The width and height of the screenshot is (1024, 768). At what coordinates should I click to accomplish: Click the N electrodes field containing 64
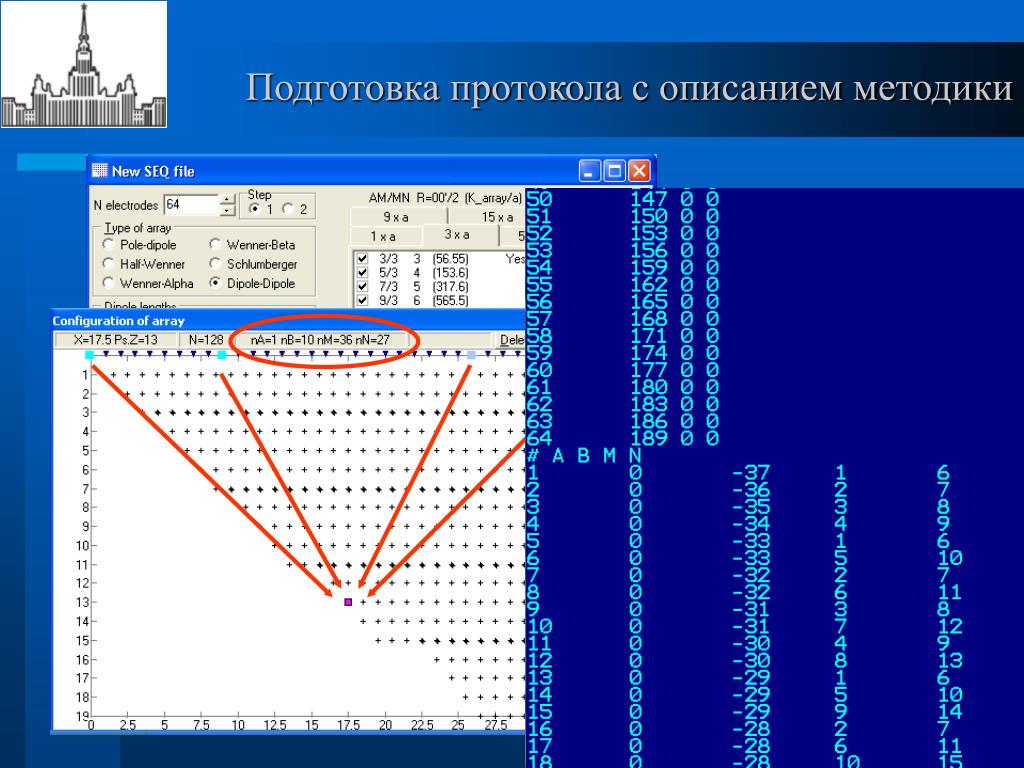coord(191,204)
